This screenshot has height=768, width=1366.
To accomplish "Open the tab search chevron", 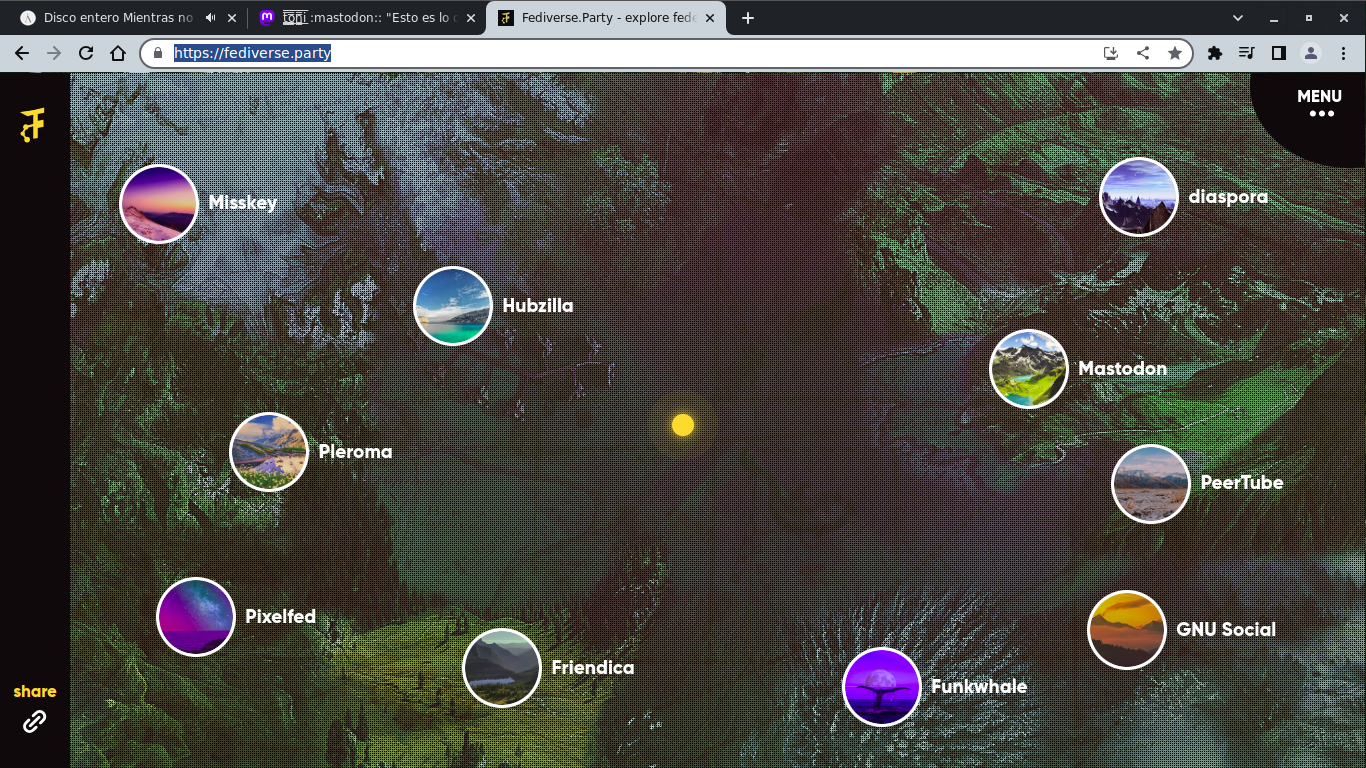I will 1238,18.
